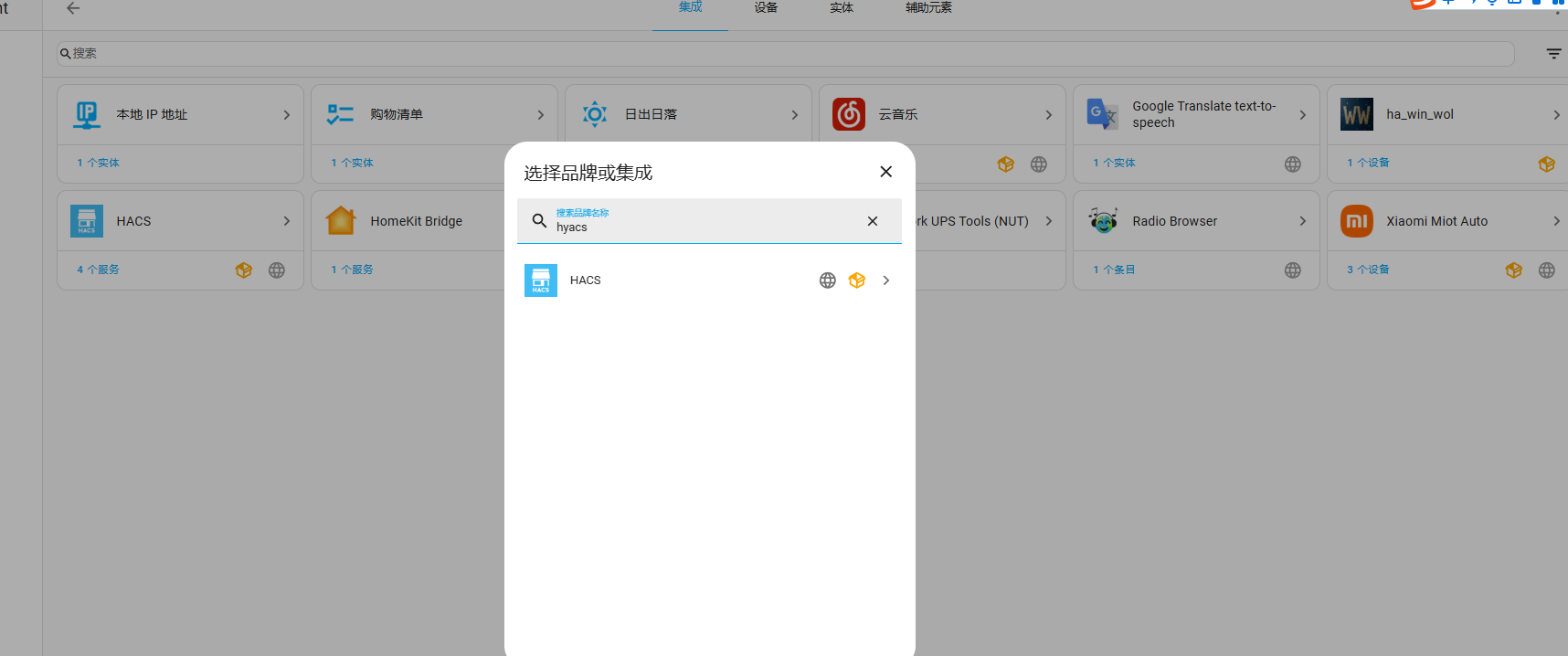Screen dimensions: 1568x656
Task: Expand the 本地 IP 地址 card chevron
Action: tap(286, 115)
